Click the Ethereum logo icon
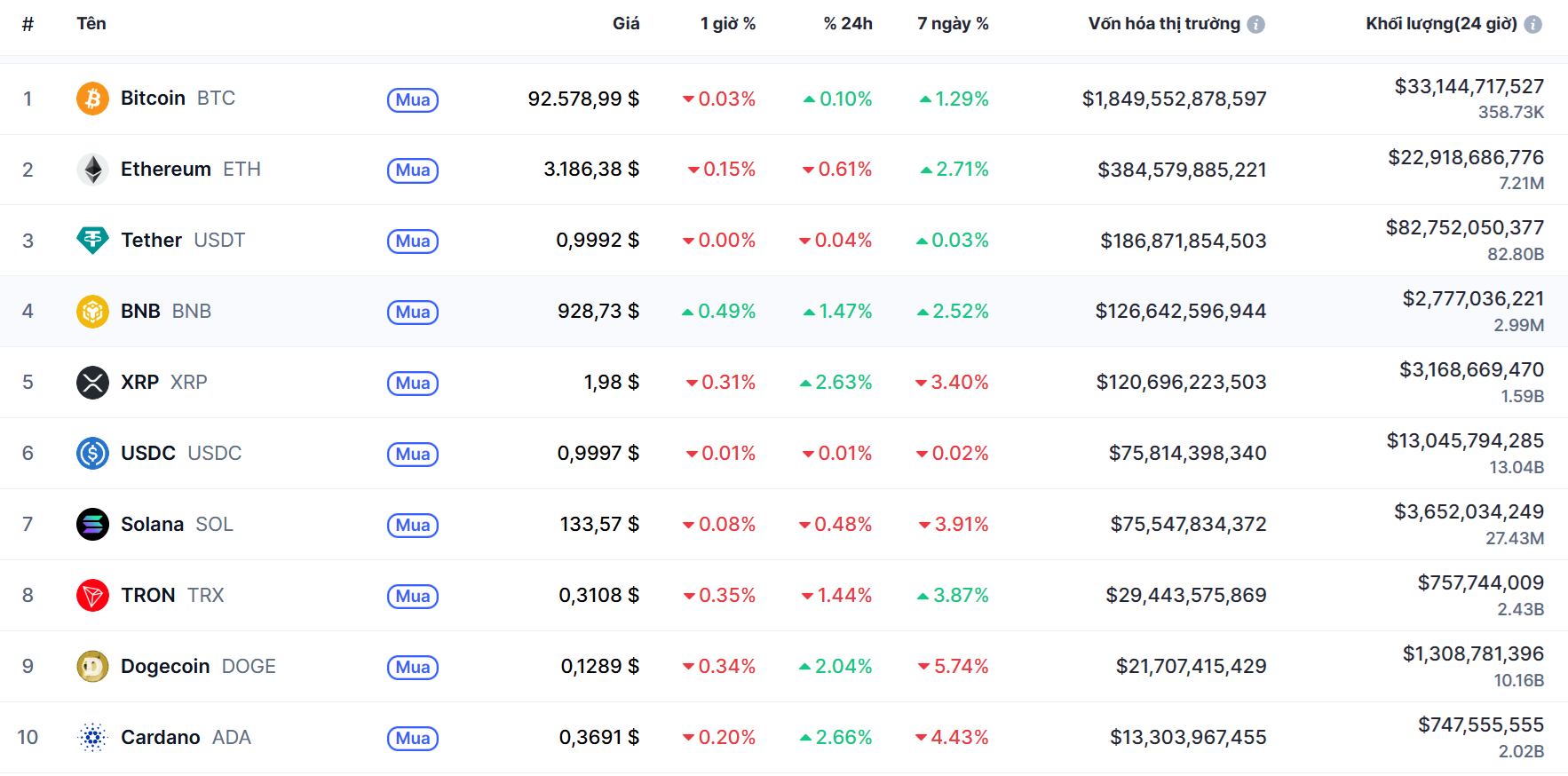 92,170
